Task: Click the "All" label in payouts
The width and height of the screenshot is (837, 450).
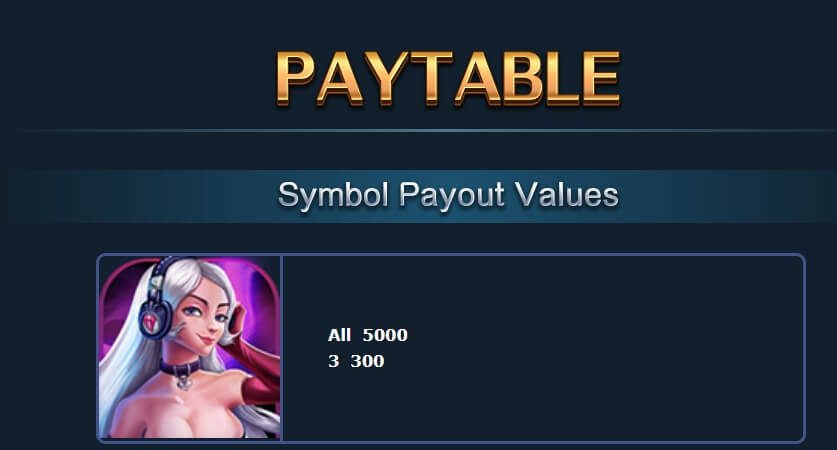Action: tap(339, 335)
